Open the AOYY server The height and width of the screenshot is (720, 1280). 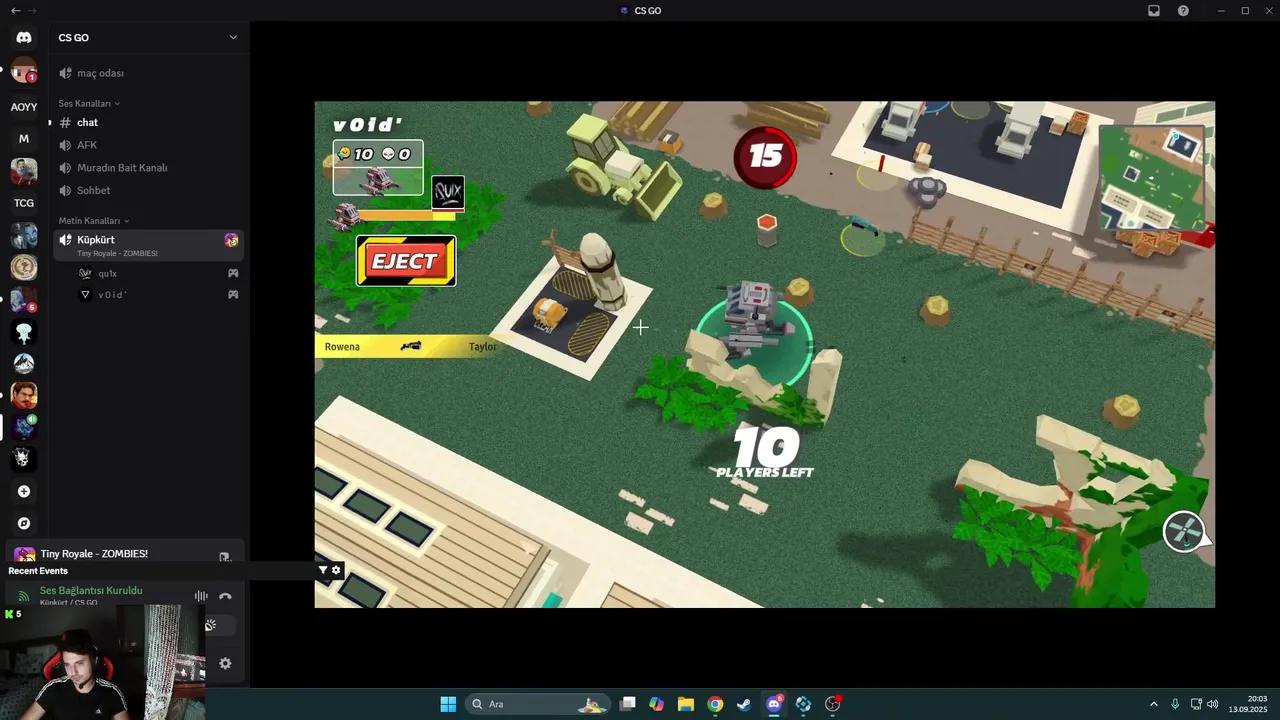pos(24,106)
